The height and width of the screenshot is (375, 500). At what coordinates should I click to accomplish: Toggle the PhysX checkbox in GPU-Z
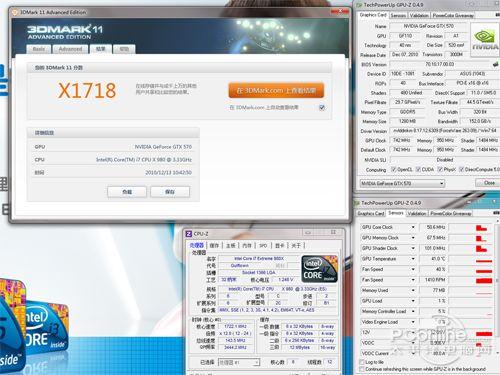coord(440,169)
